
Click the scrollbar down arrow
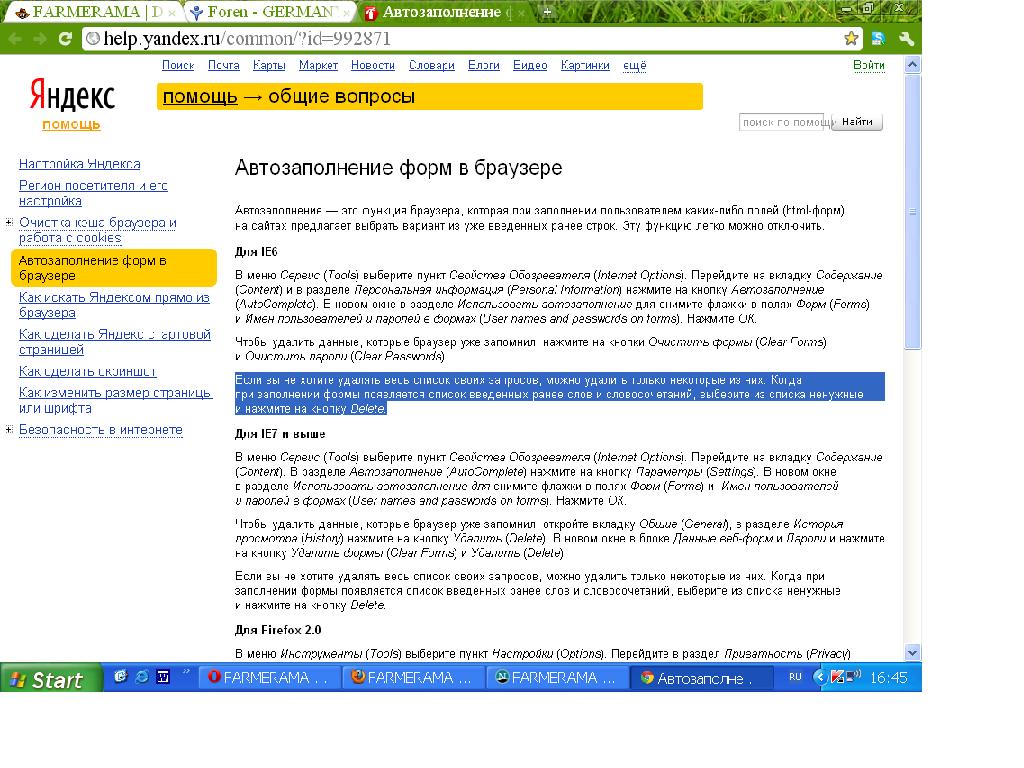[x=912, y=652]
